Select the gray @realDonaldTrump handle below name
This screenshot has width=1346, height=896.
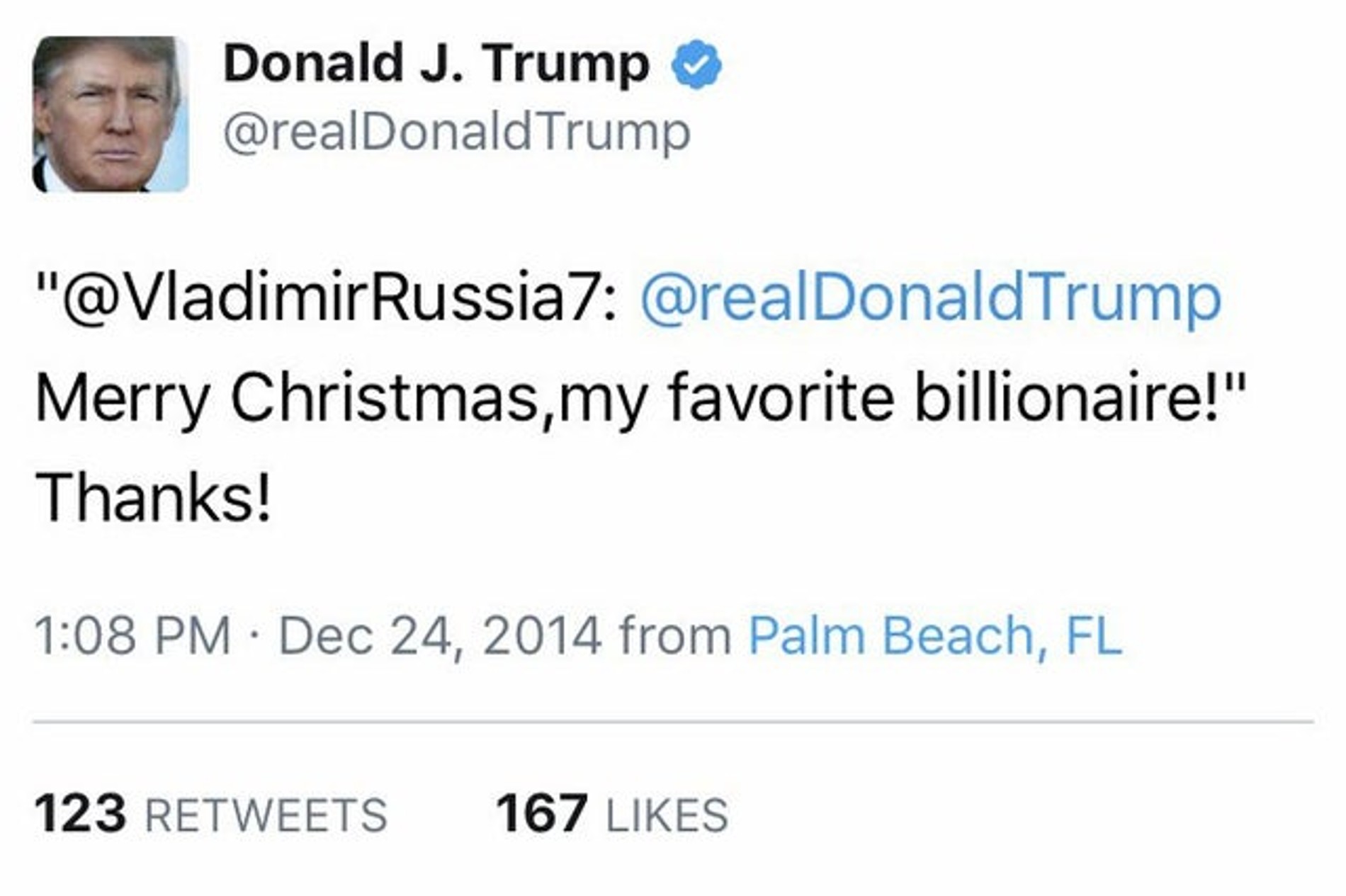pyautogui.click(x=457, y=132)
